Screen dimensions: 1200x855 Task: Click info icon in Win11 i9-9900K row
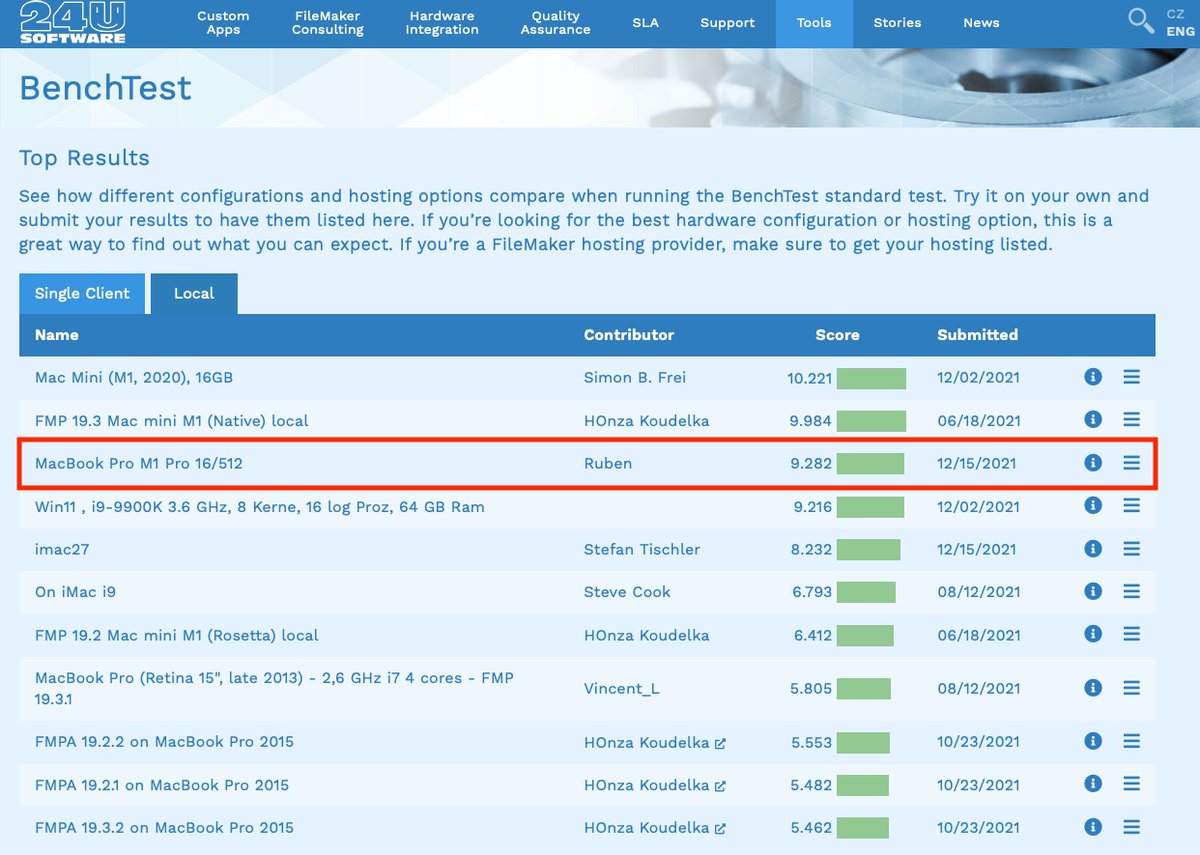point(1093,506)
